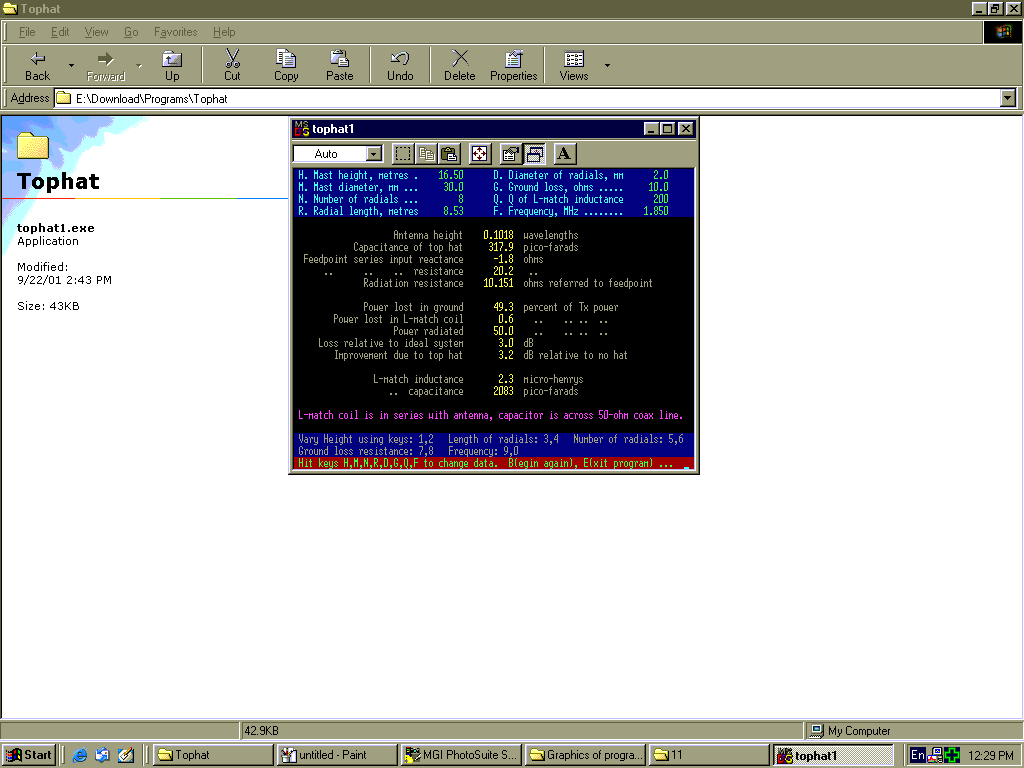Switch to untitled - Paint taskbar button
Image resolution: width=1024 pixels, height=768 pixels.
tap(336, 755)
